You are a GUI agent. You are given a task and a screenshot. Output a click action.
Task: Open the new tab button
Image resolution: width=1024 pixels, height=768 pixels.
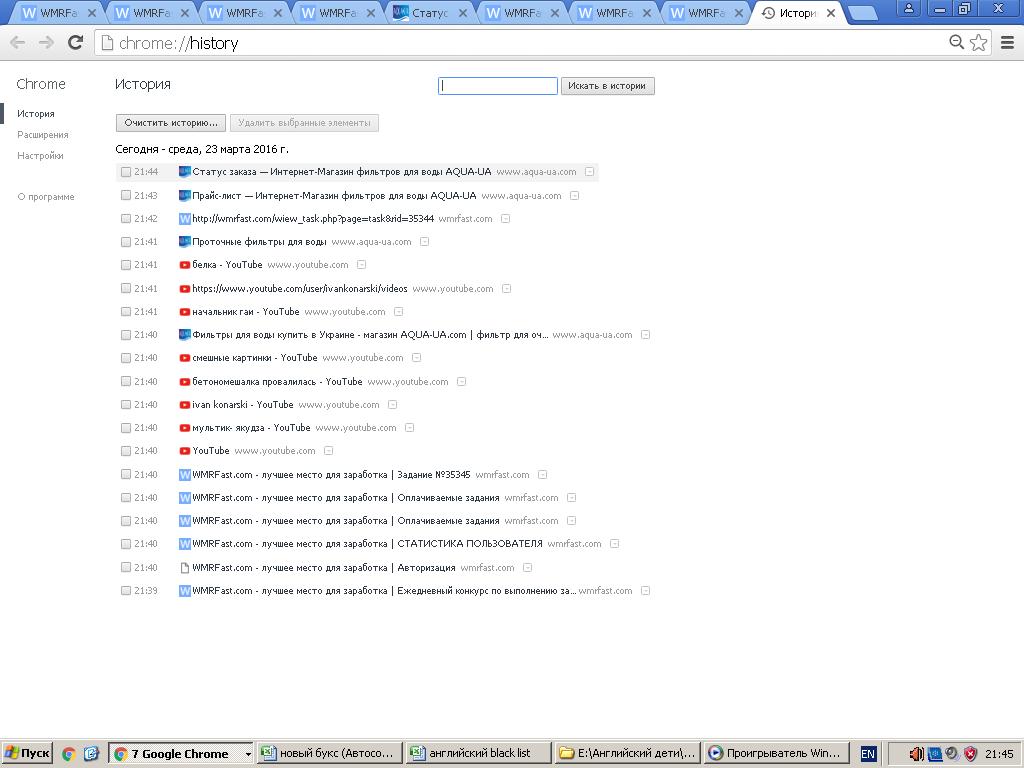click(x=863, y=13)
